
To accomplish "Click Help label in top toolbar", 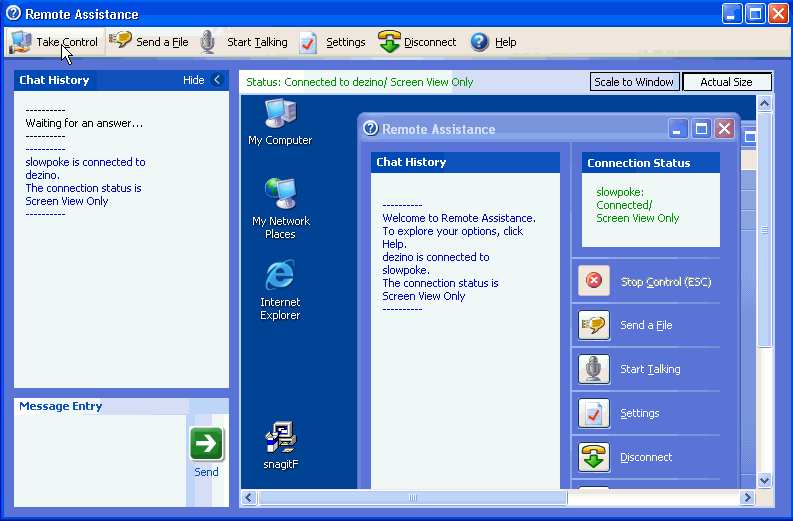I will click(505, 42).
